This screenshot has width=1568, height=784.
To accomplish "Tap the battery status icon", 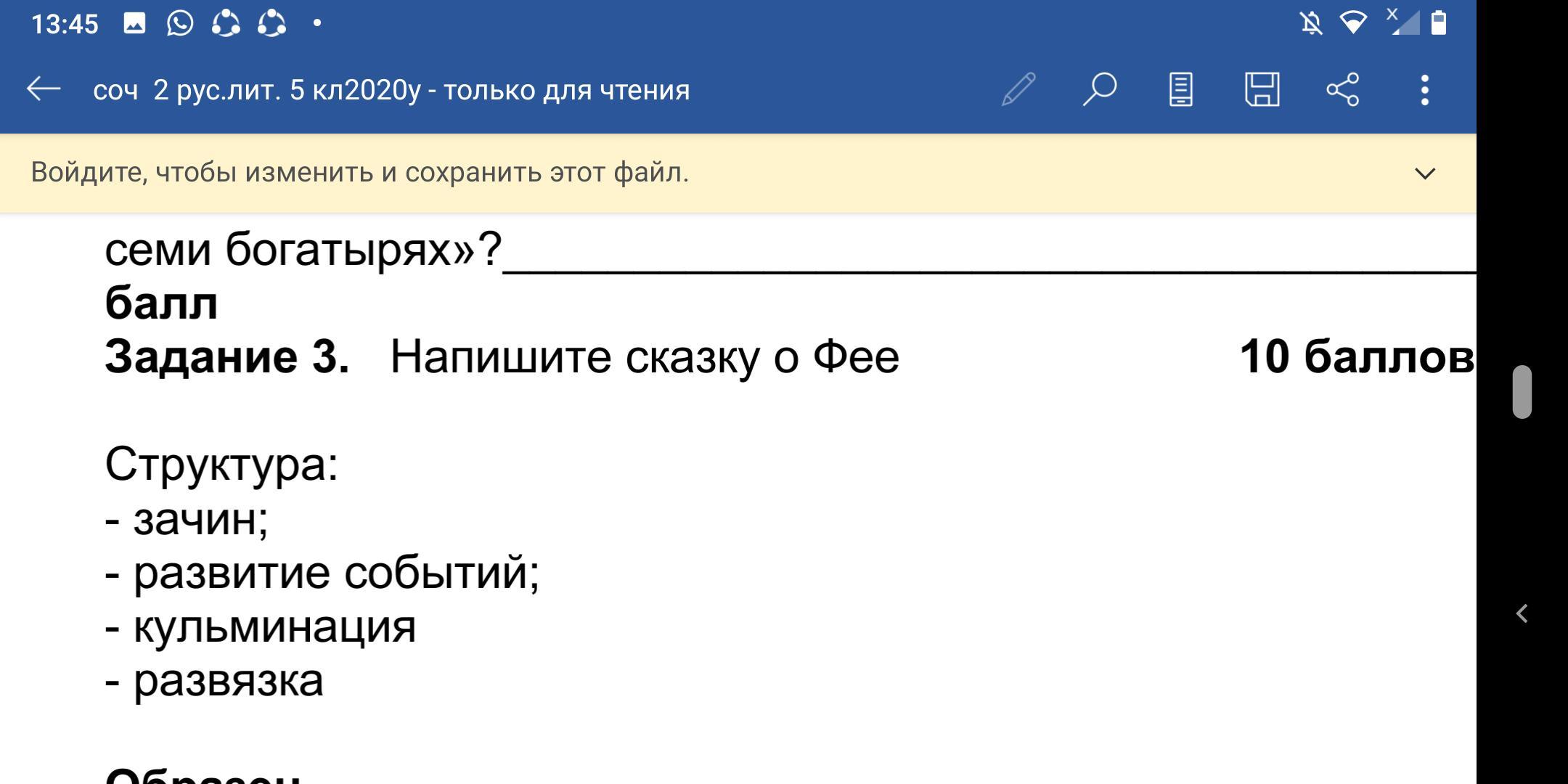I will pyautogui.click(x=1438, y=23).
